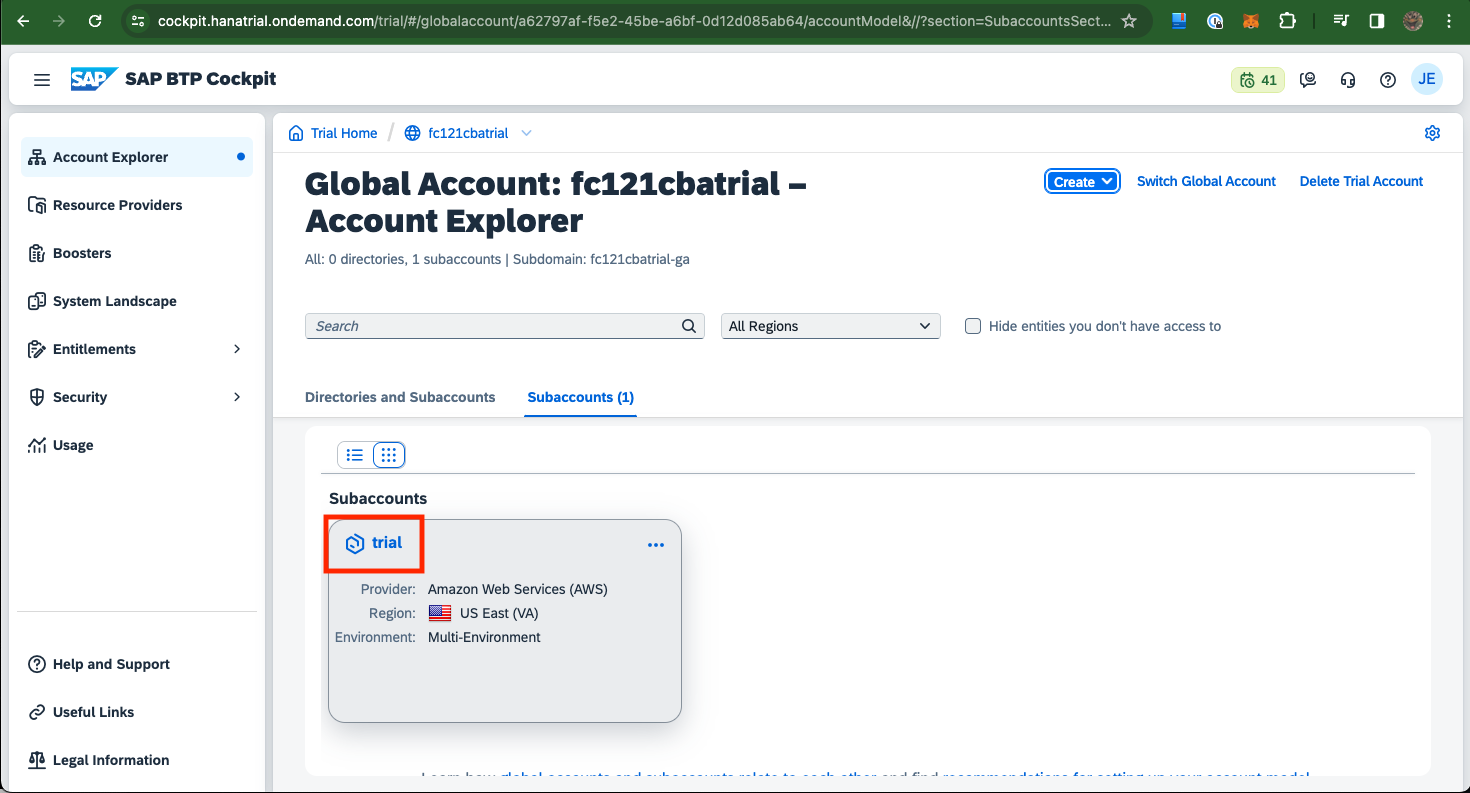Open Legal Information
Screen dimensions: 1470x793
point(137,760)
